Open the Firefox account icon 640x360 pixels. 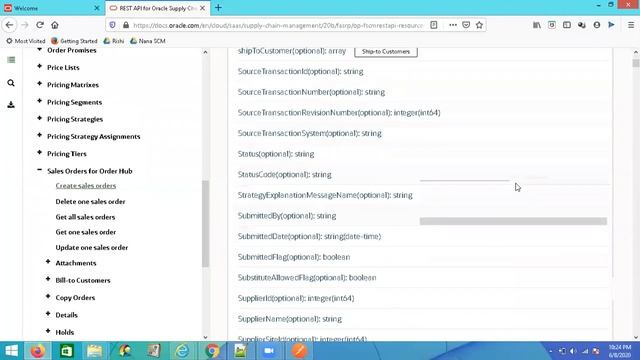coord(597,25)
